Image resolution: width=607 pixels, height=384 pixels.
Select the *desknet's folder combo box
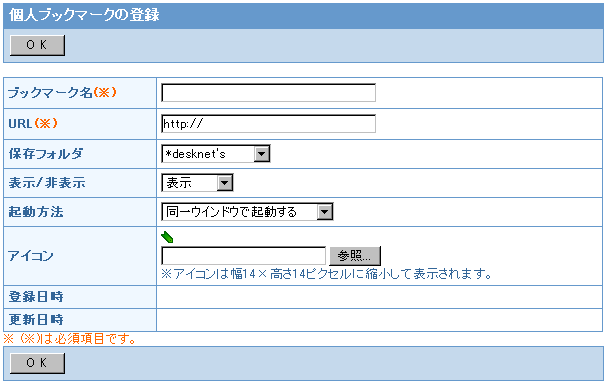pos(216,154)
